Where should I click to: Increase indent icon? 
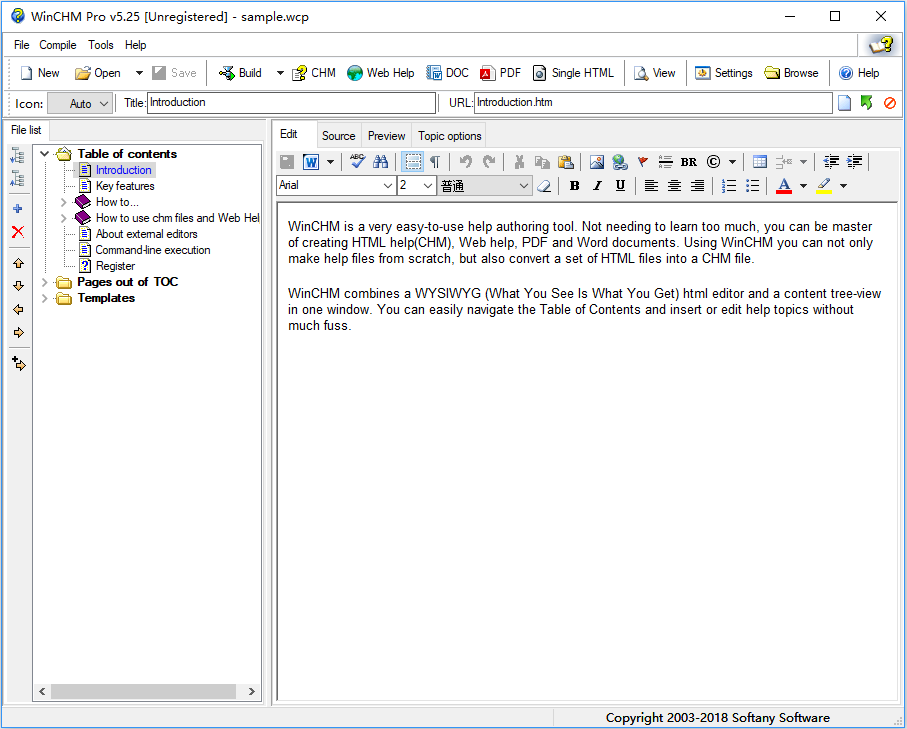tap(854, 161)
